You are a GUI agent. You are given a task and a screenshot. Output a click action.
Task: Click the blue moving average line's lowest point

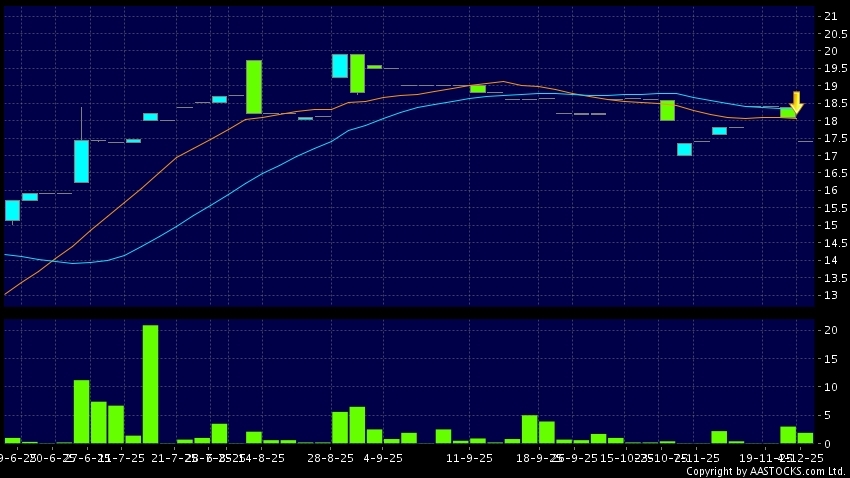click(x=75, y=263)
